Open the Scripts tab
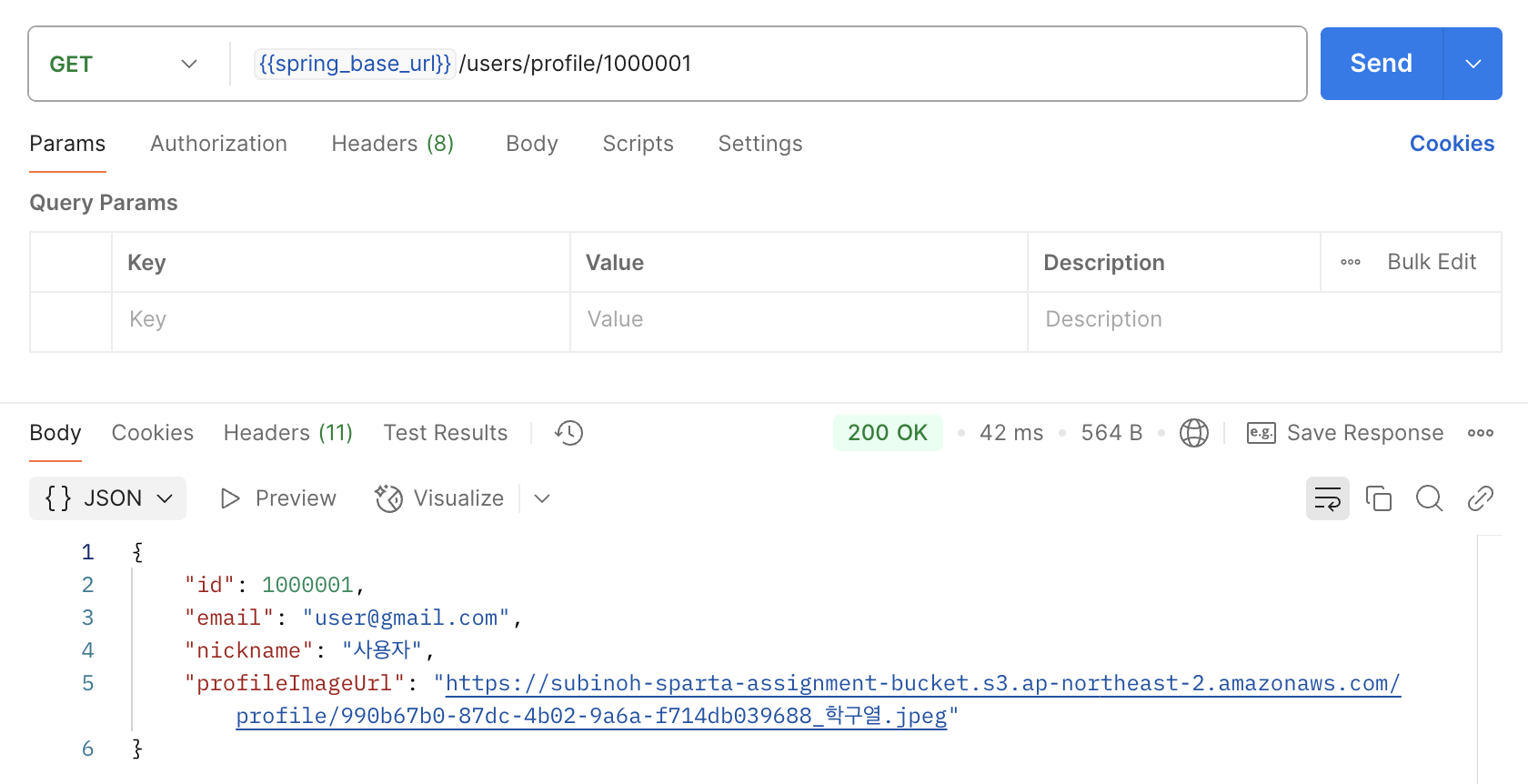This screenshot has height=784, width=1528. (x=638, y=144)
